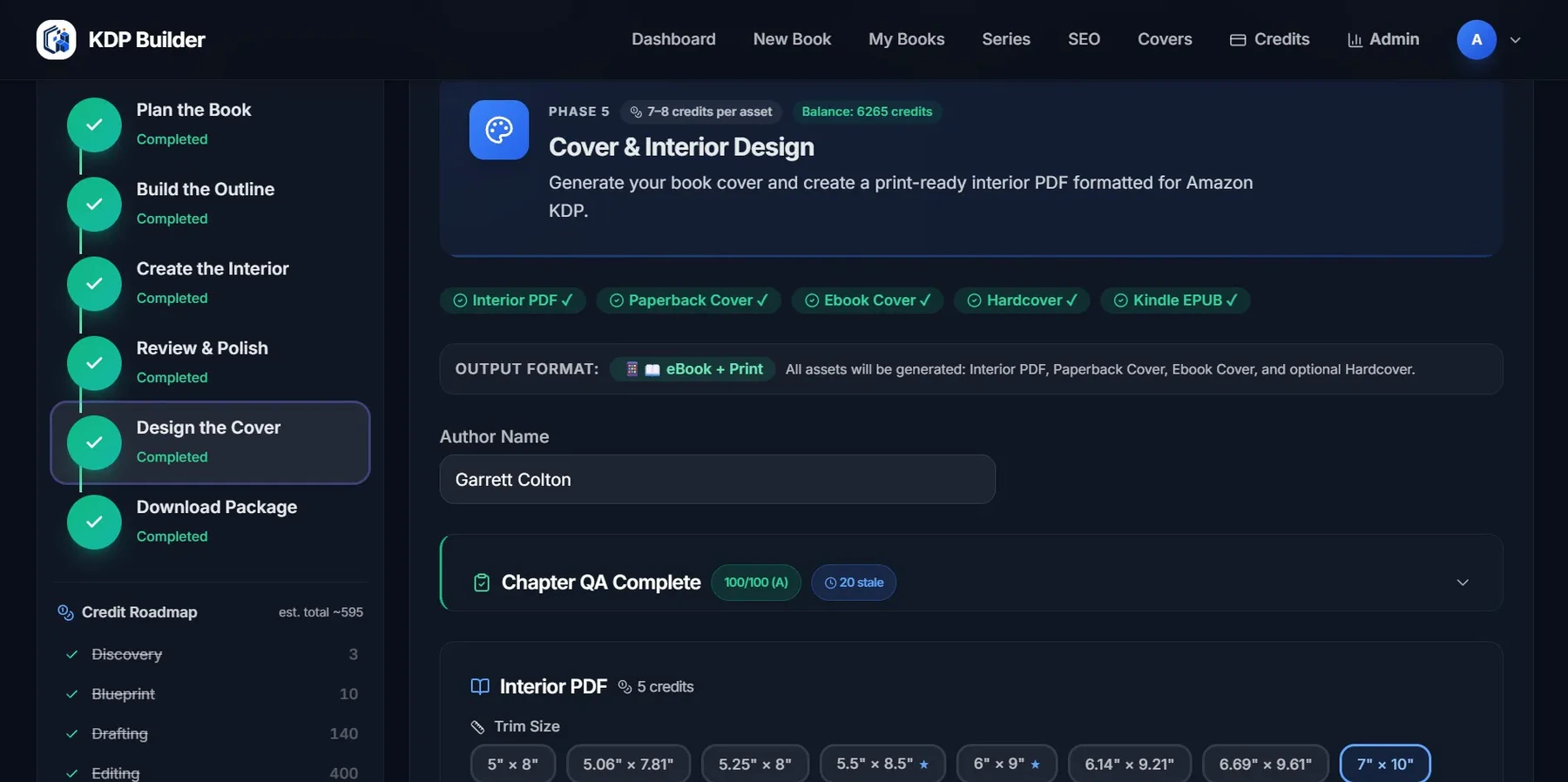The height and width of the screenshot is (782, 1568).
Task: Select the 6" × 9" trim size
Action: coord(1007,764)
